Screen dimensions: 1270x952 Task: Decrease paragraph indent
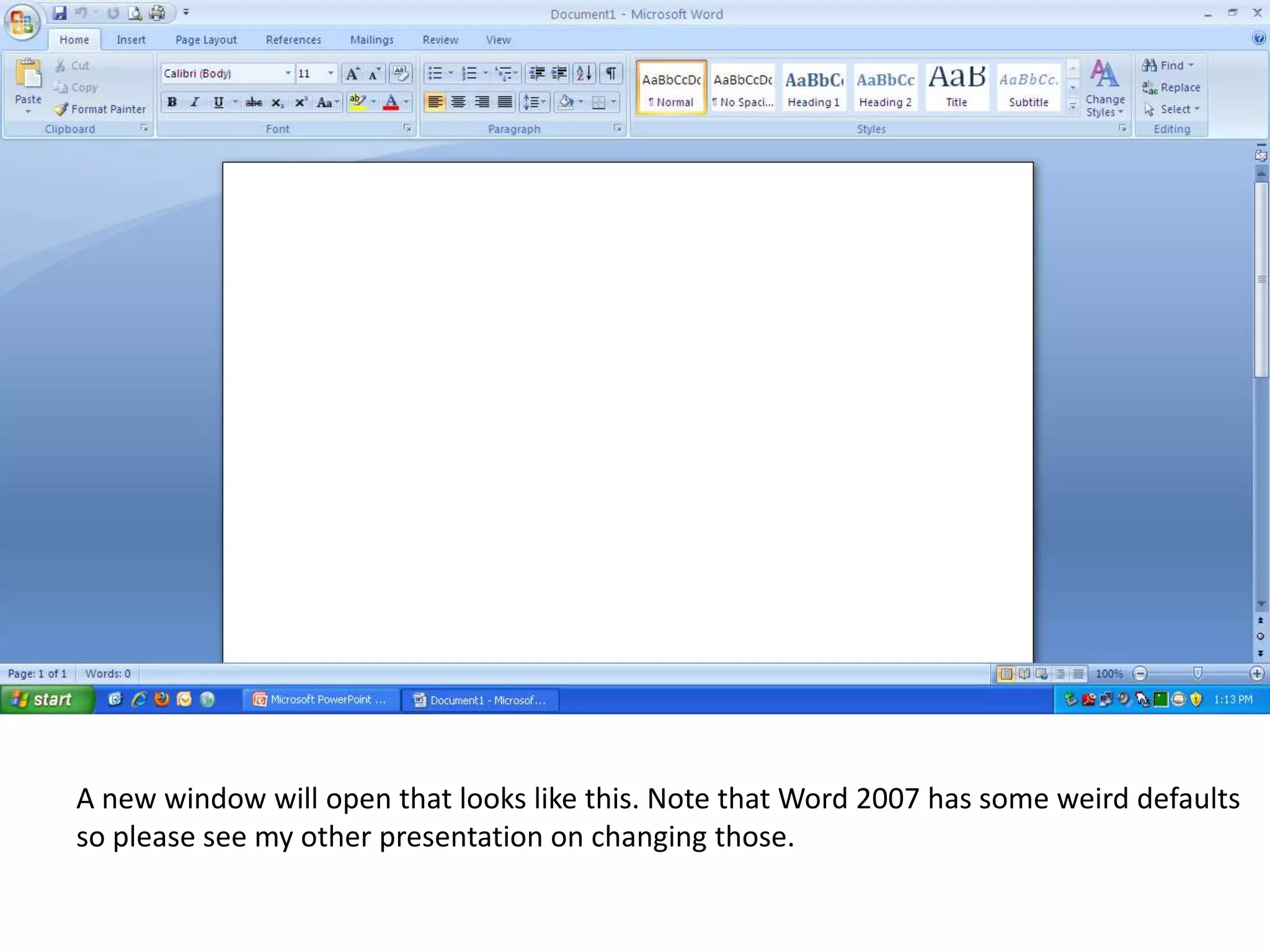pyautogui.click(x=537, y=74)
